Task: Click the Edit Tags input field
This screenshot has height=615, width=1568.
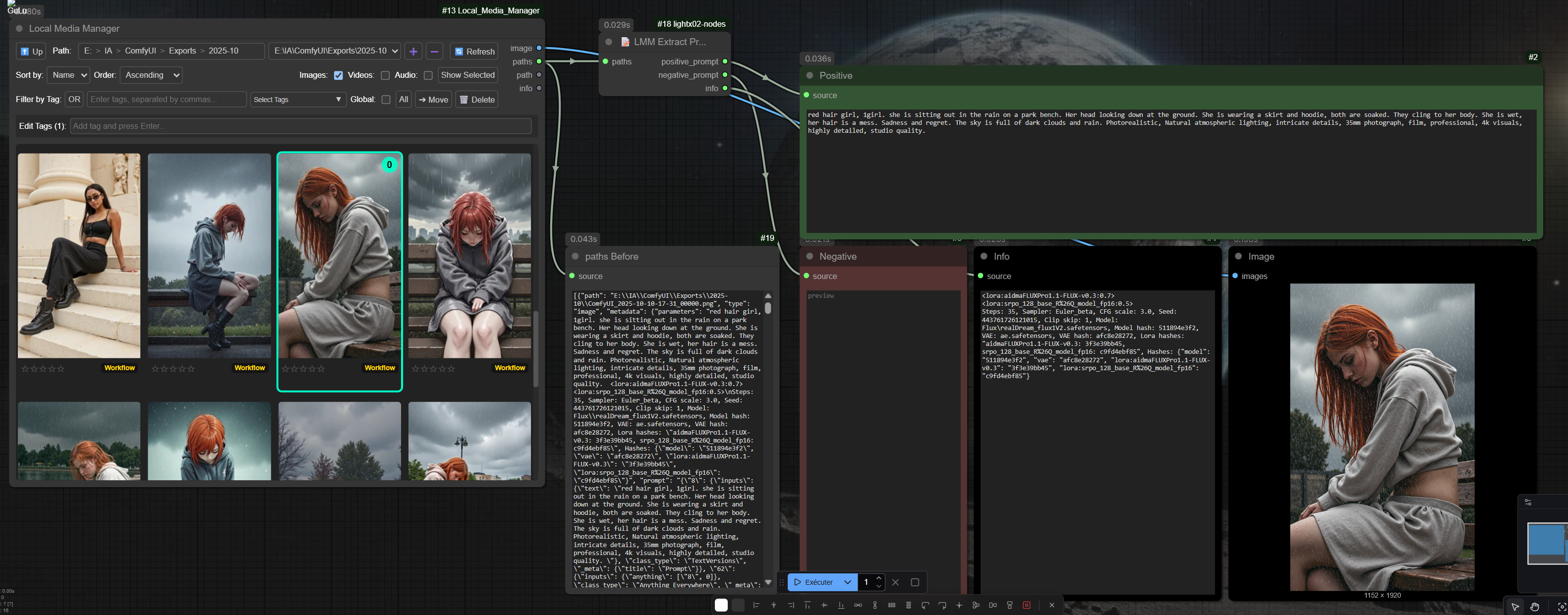Action: (301, 126)
